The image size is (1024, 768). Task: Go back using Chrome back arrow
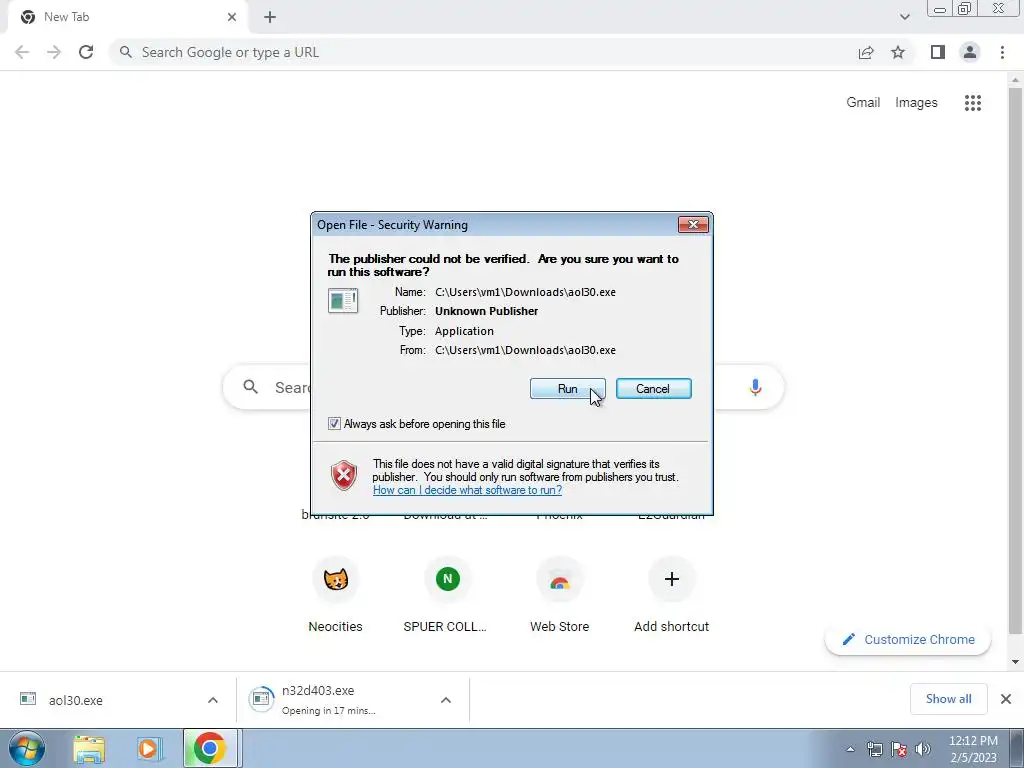click(22, 52)
